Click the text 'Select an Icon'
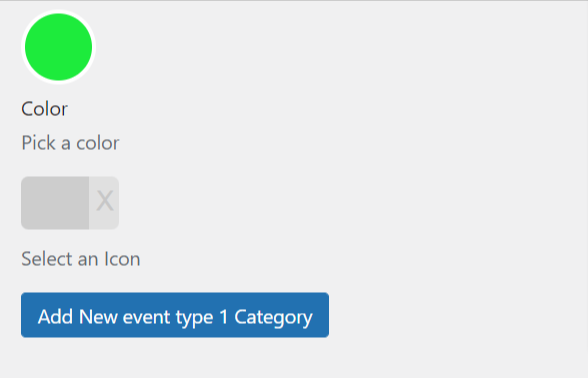Screen dimensions: 588x378 (81, 259)
